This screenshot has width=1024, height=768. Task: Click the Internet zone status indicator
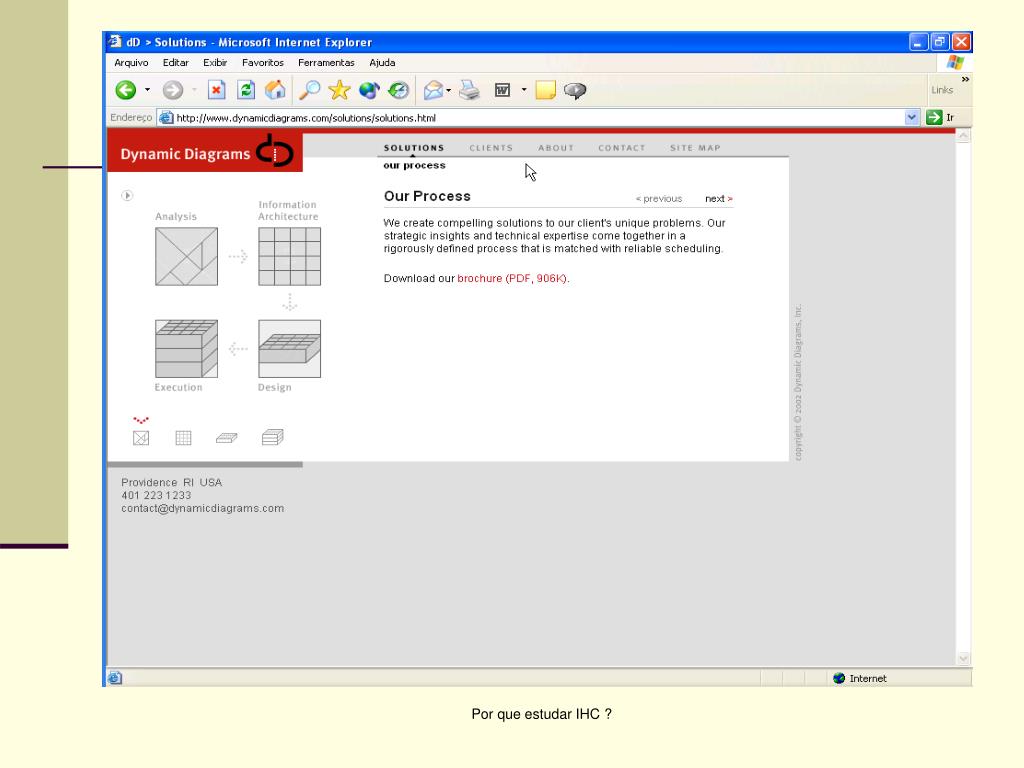[859, 679]
